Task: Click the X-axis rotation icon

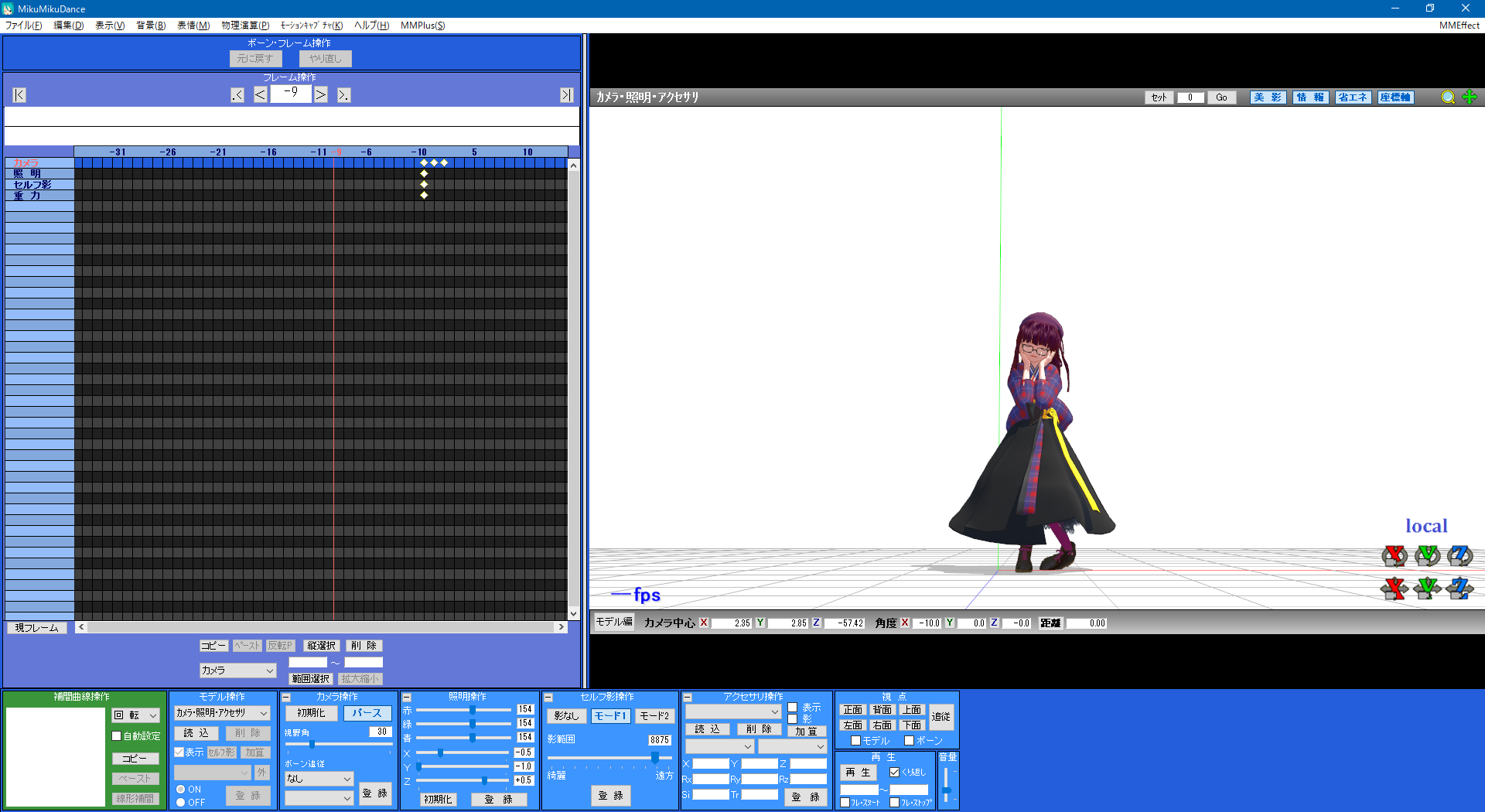Action: pos(1395,556)
